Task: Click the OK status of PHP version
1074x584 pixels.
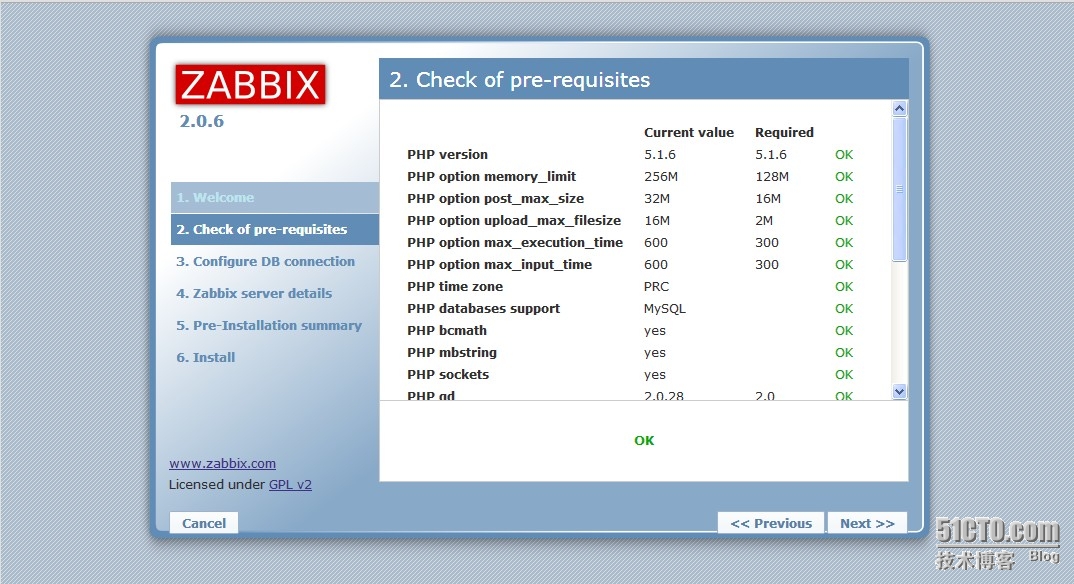Action: point(844,155)
